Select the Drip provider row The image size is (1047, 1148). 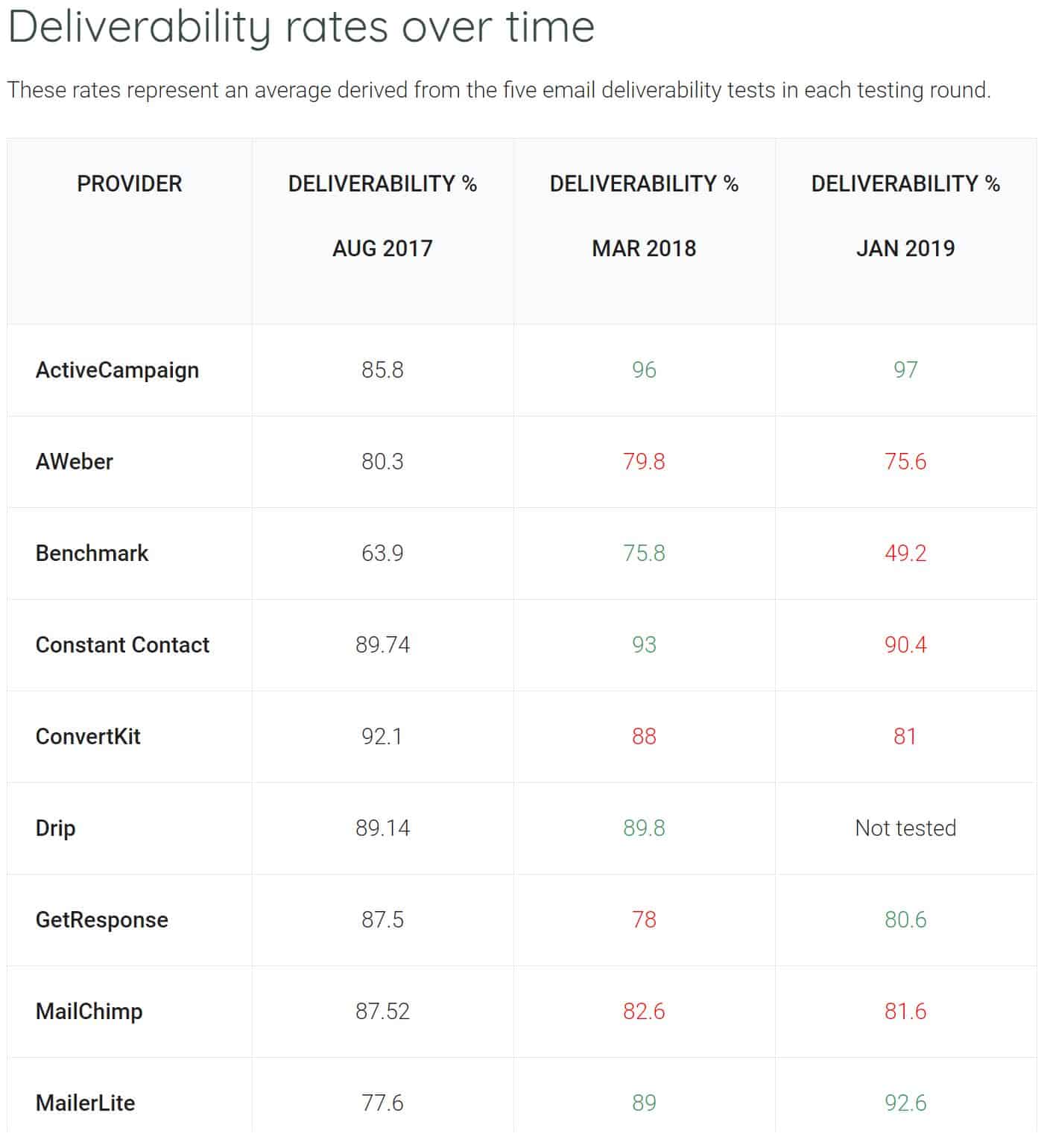[55, 828]
